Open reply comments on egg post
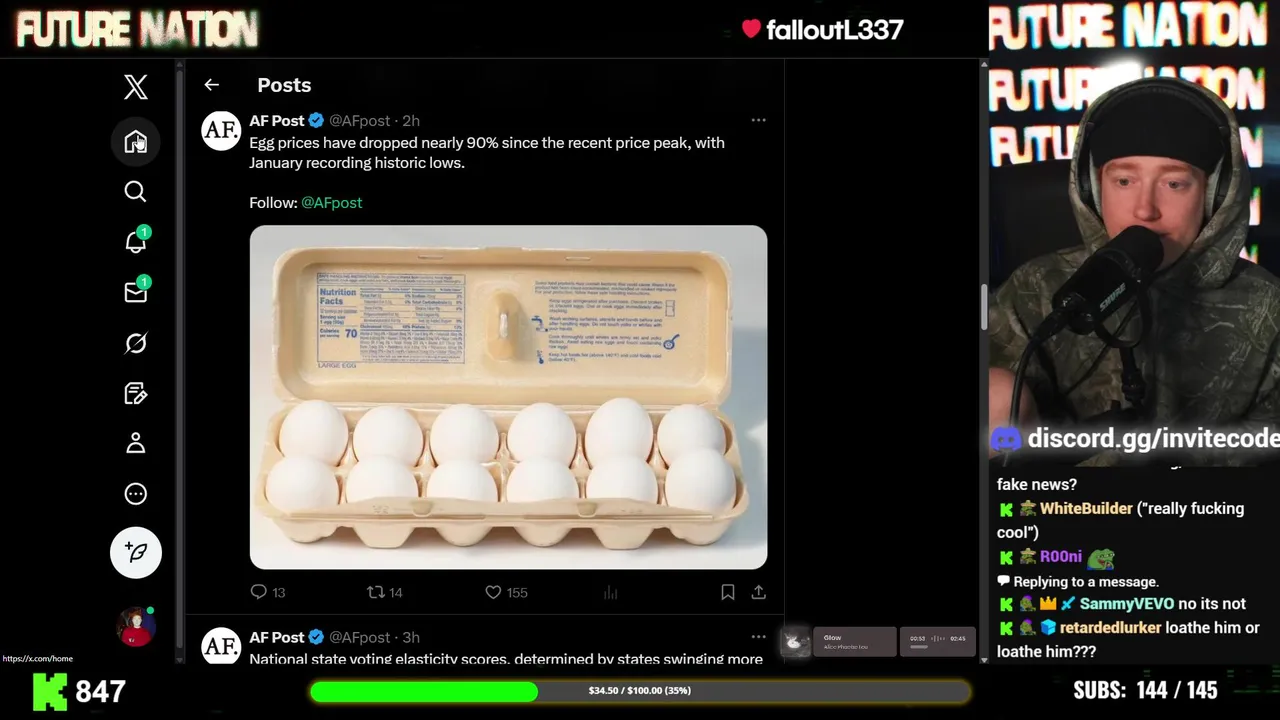Viewport: 1280px width, 720px height. pos(268,592)
